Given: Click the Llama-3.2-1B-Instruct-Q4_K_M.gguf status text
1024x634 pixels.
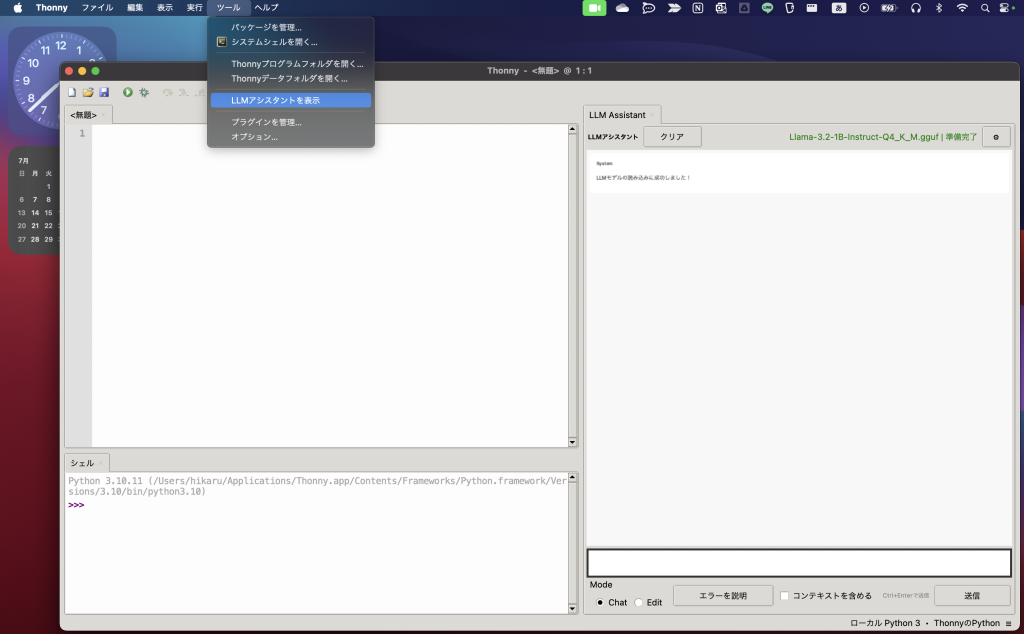Looking at the screenshot, I should tap(883, 137).
